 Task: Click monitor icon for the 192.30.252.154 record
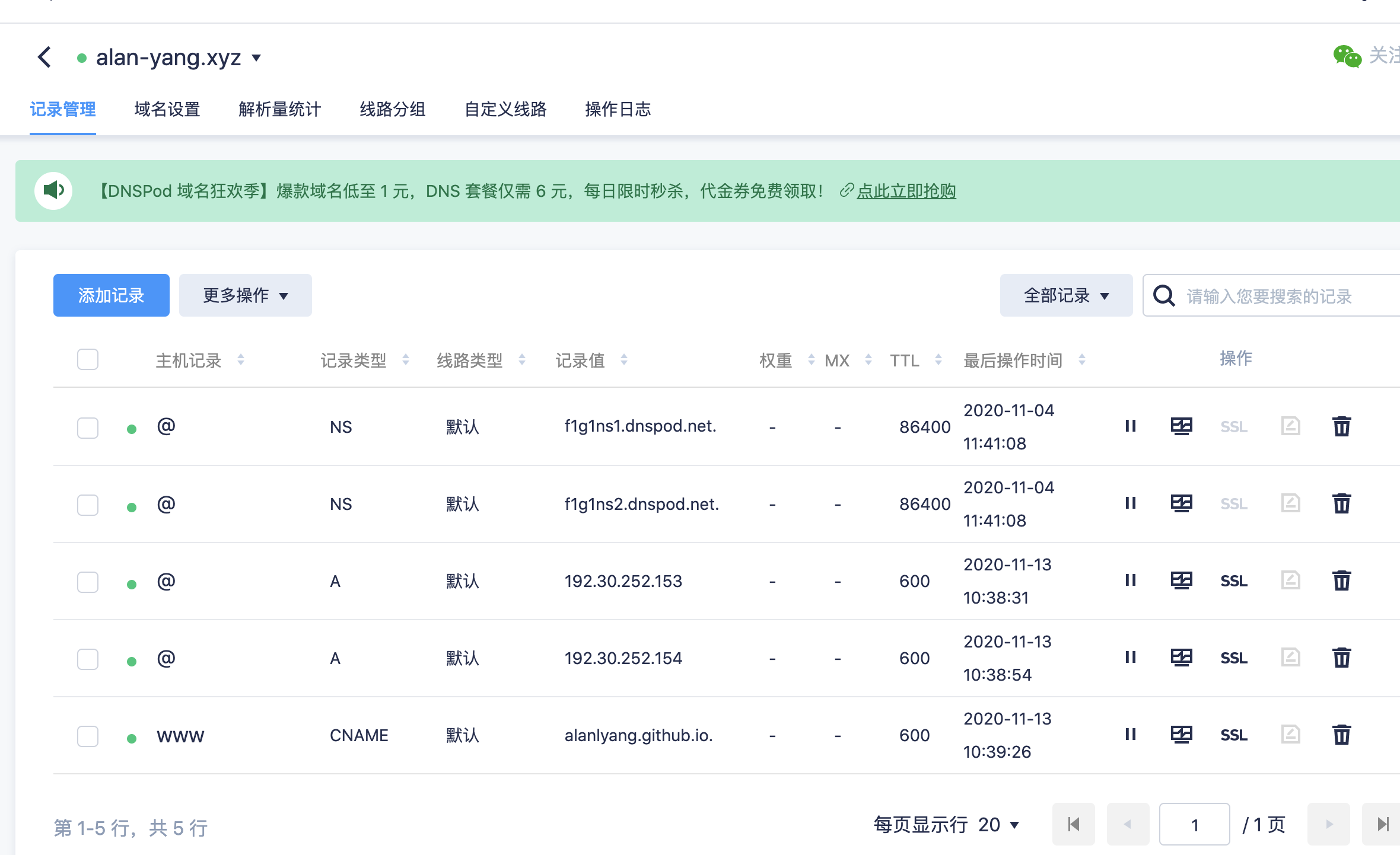coord(1181,658)
